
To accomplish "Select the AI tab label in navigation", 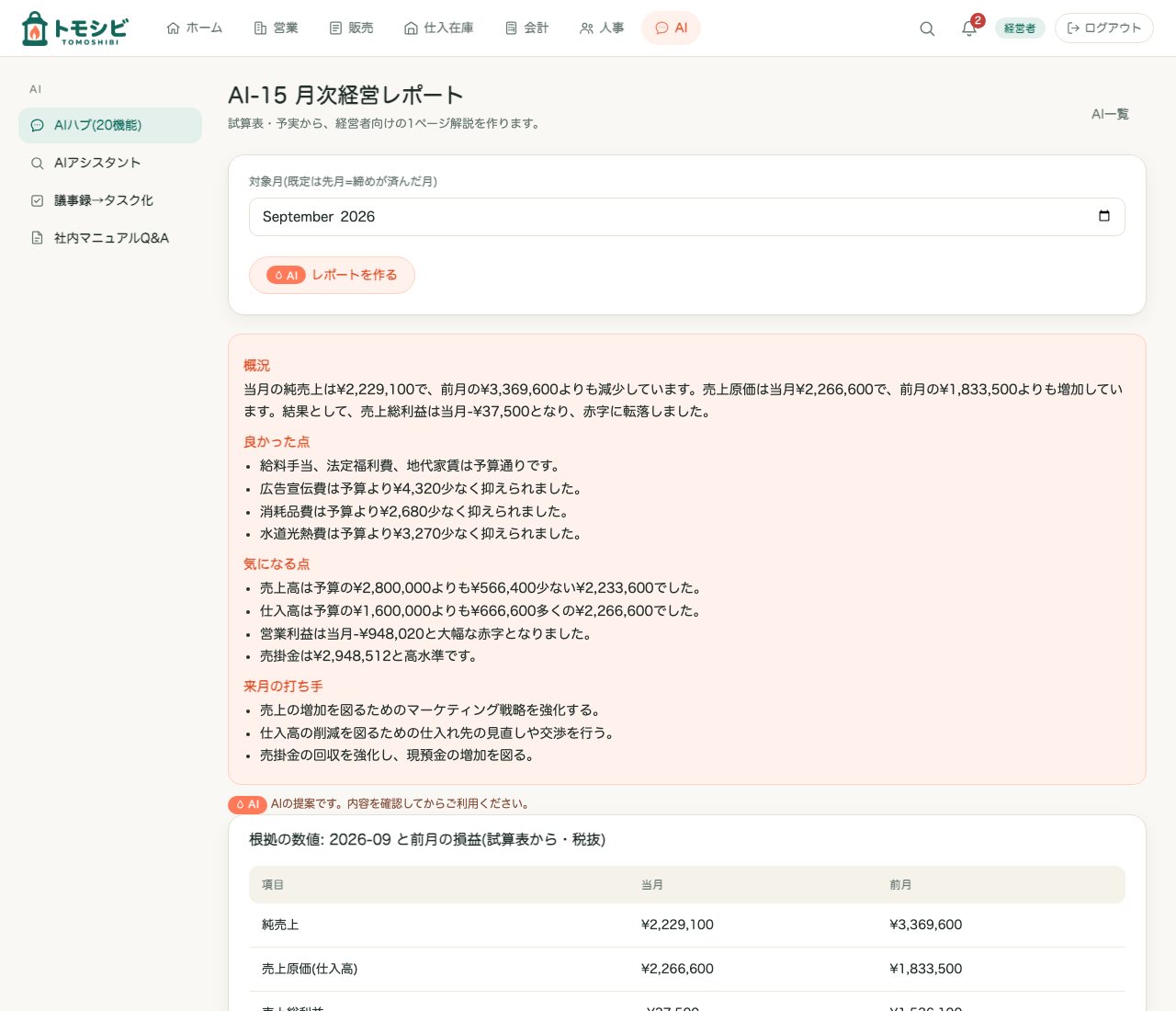I will (x=681, y=28).
